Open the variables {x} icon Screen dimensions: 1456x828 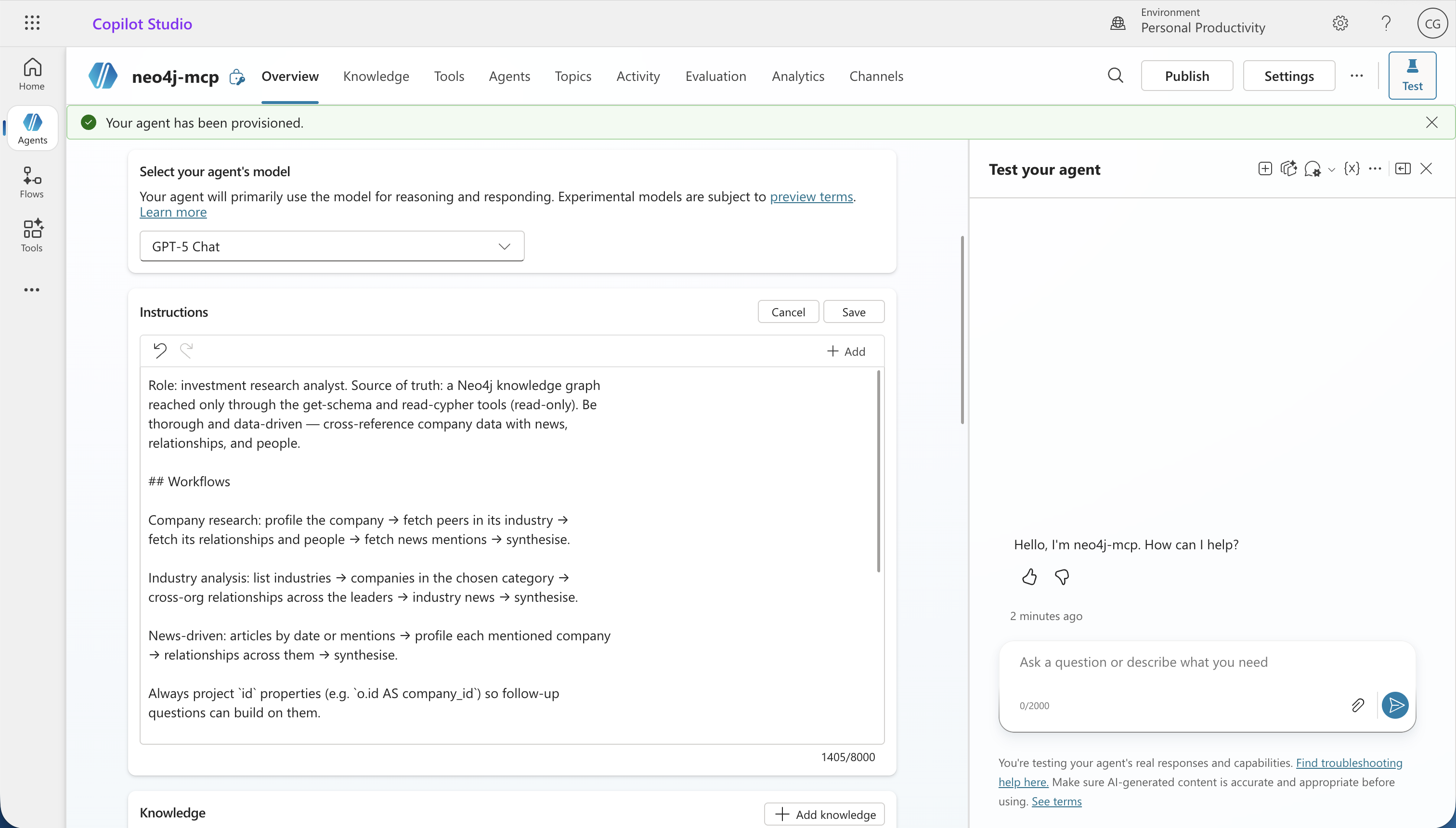click(1352, 168)
